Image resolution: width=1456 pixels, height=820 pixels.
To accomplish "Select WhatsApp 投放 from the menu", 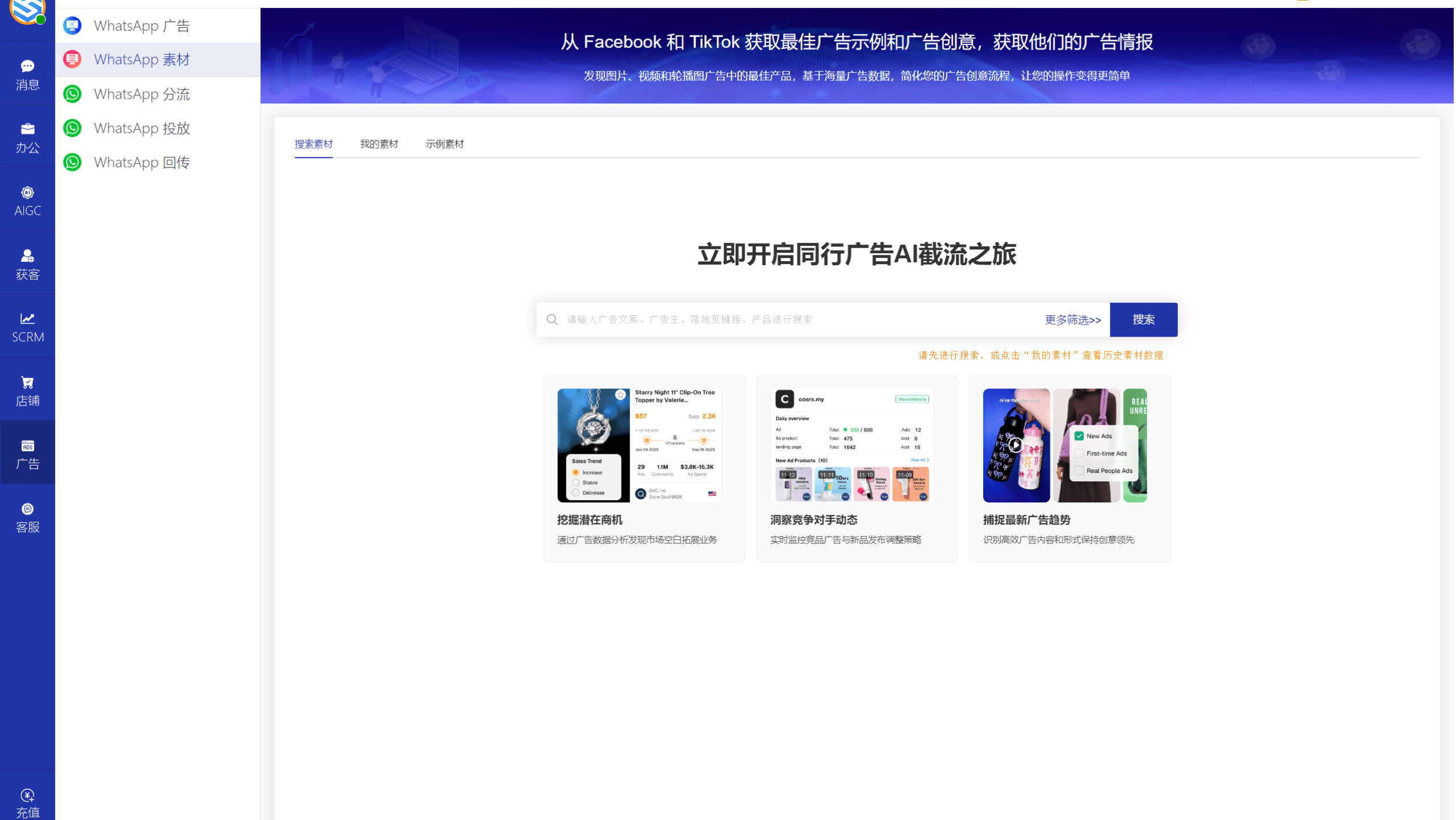I will (x=141, y=128).
